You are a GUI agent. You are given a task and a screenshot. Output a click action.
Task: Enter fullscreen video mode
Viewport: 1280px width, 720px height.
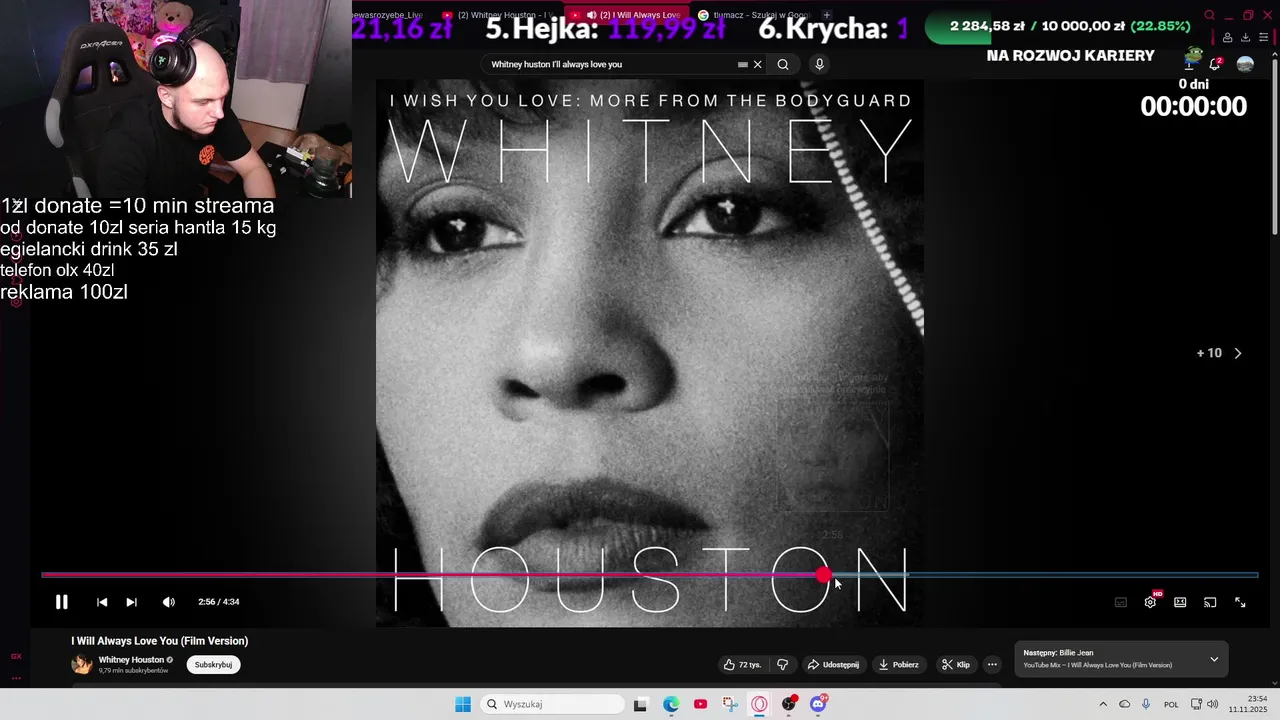click(x=1240, y=602)
